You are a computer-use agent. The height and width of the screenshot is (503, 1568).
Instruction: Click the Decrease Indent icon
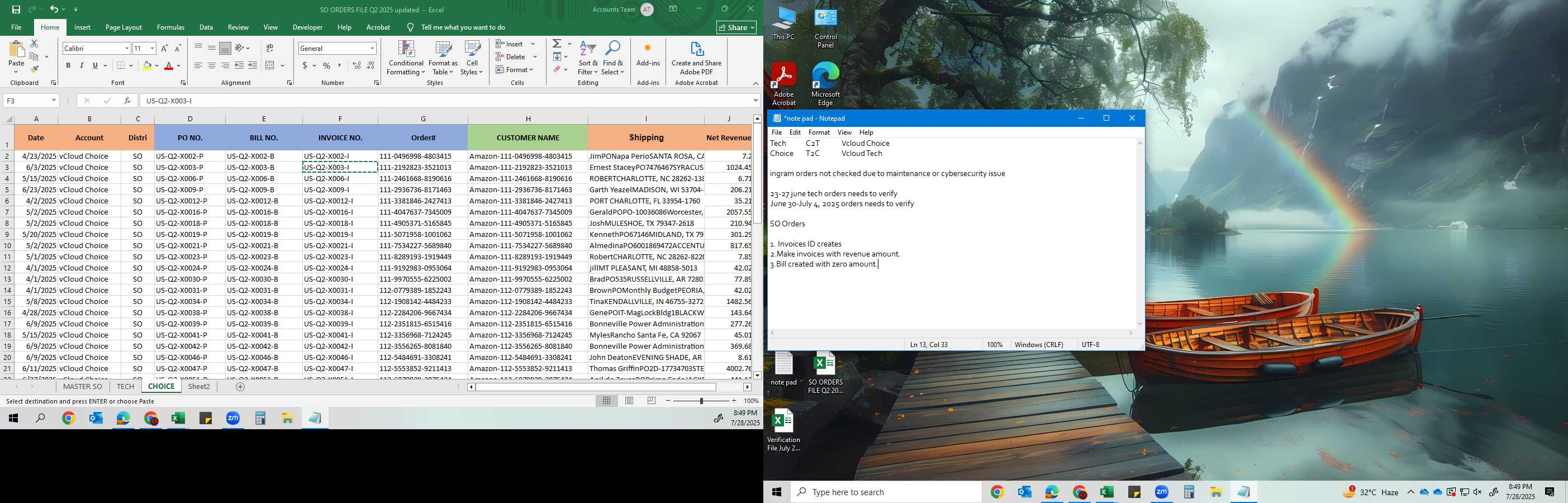pos(239,65)
